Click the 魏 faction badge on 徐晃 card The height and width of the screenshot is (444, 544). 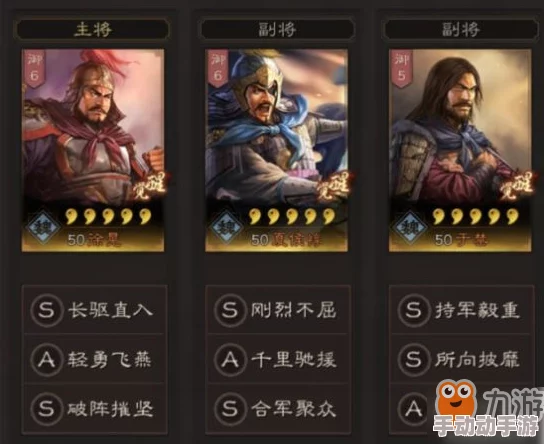click(x=43, y=227)
